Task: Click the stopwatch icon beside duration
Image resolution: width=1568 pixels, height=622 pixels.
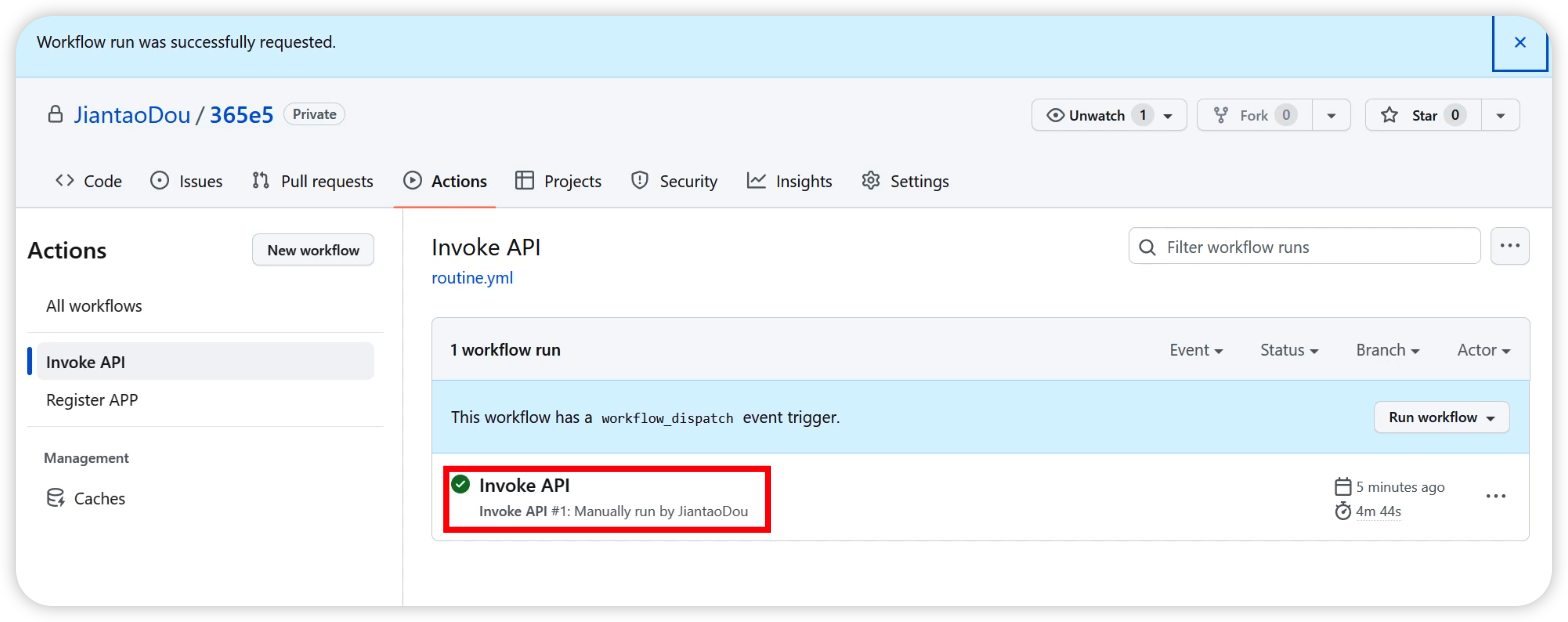Action: [1343, 511]
